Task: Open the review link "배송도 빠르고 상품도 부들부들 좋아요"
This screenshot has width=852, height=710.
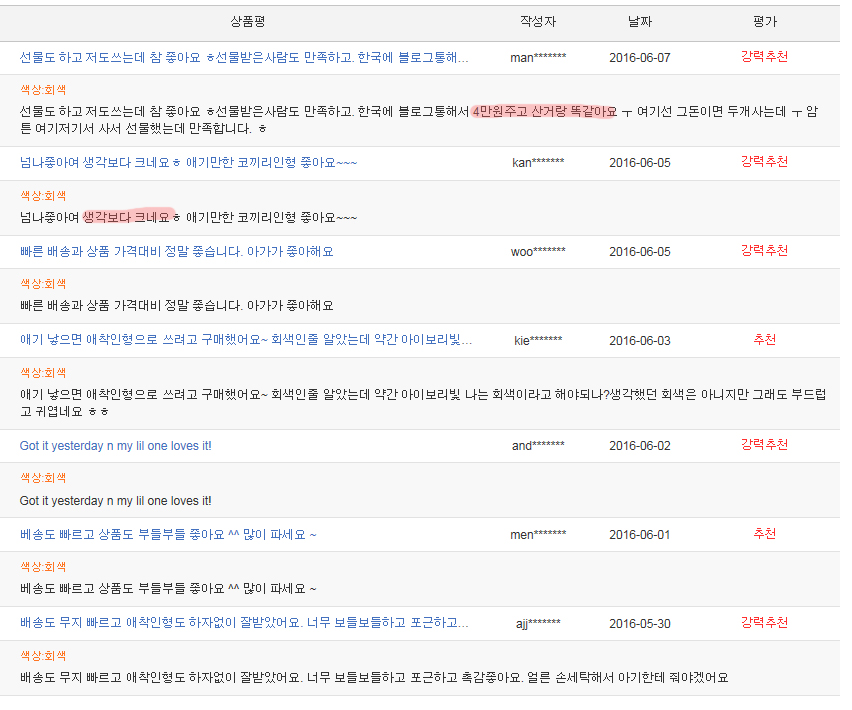Action: coord(168,535)
